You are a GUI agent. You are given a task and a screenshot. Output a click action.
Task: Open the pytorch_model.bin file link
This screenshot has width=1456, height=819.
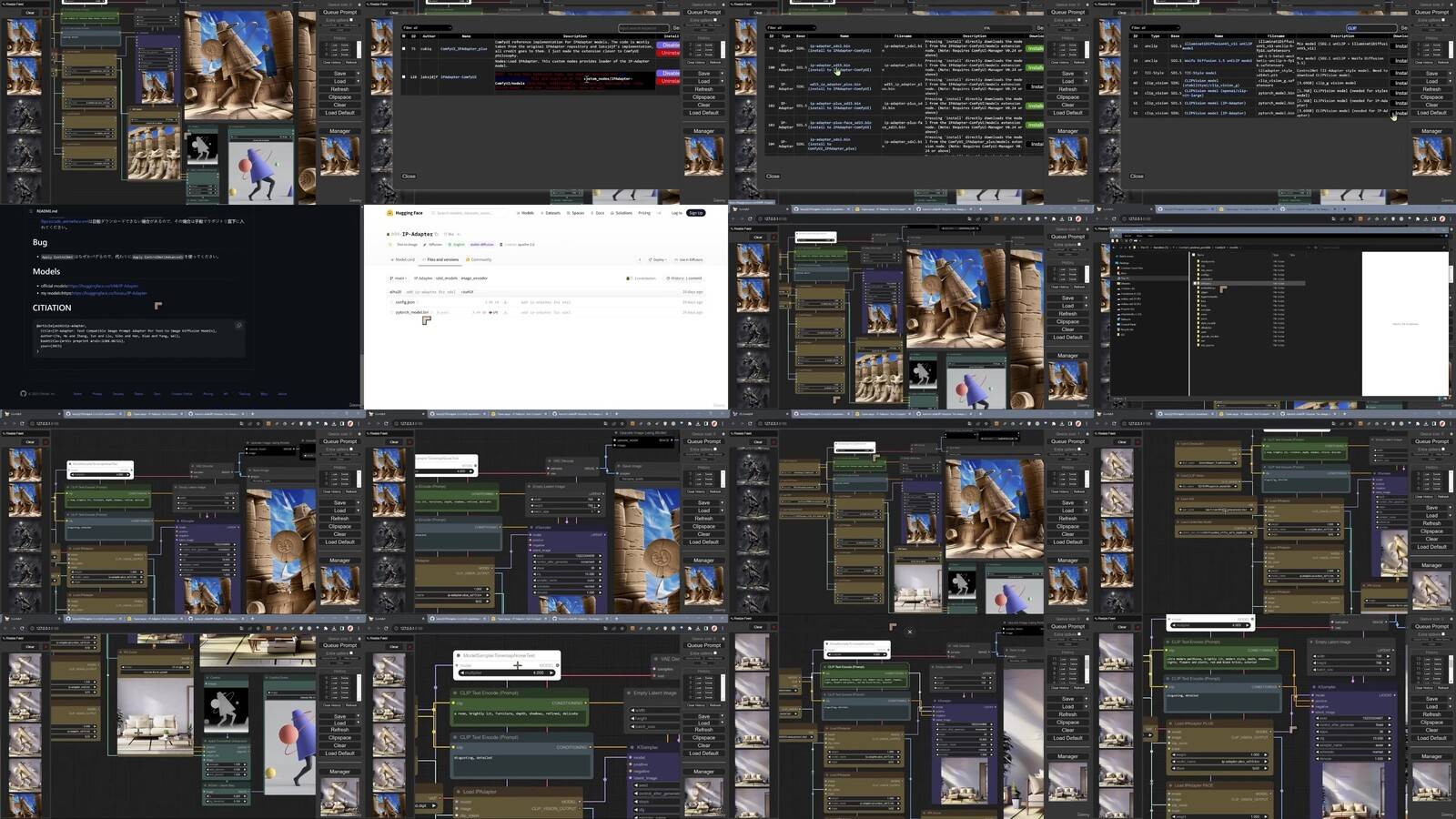tap(412, 312)
